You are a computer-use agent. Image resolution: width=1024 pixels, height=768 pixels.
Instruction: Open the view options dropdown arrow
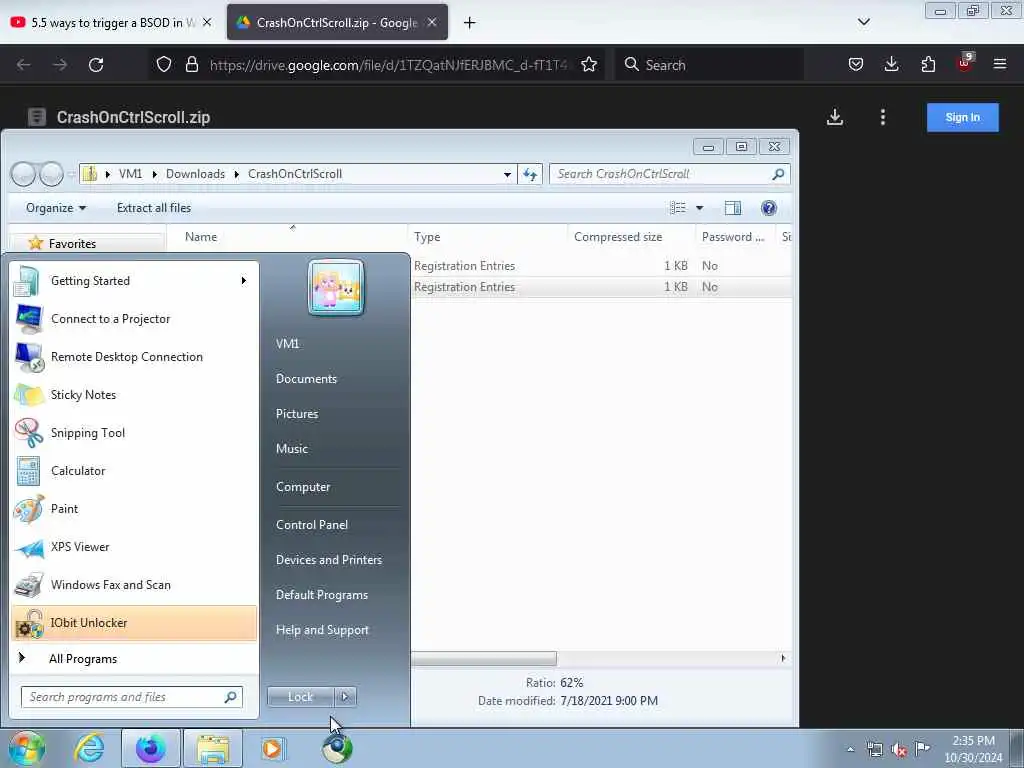699,208
